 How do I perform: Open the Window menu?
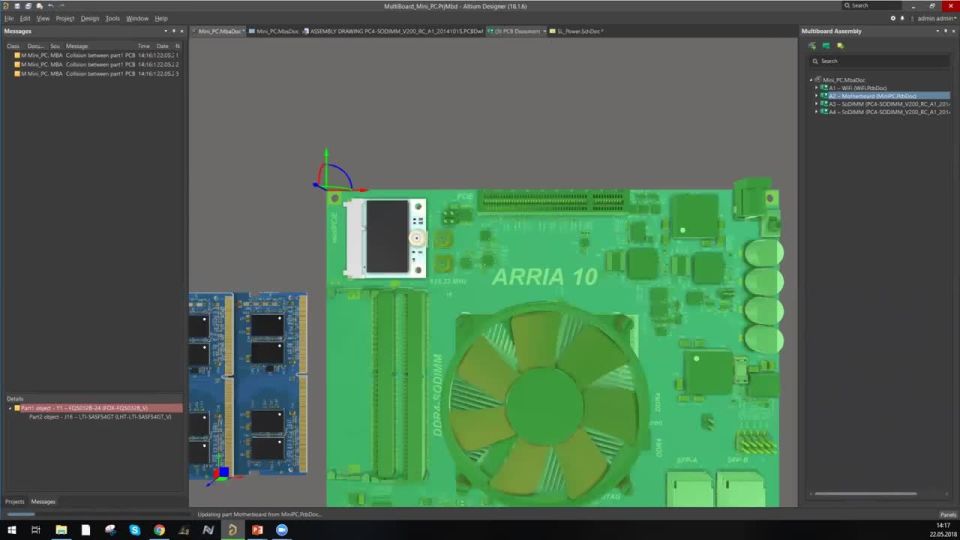pyautogui.click(x=137, y=18)
